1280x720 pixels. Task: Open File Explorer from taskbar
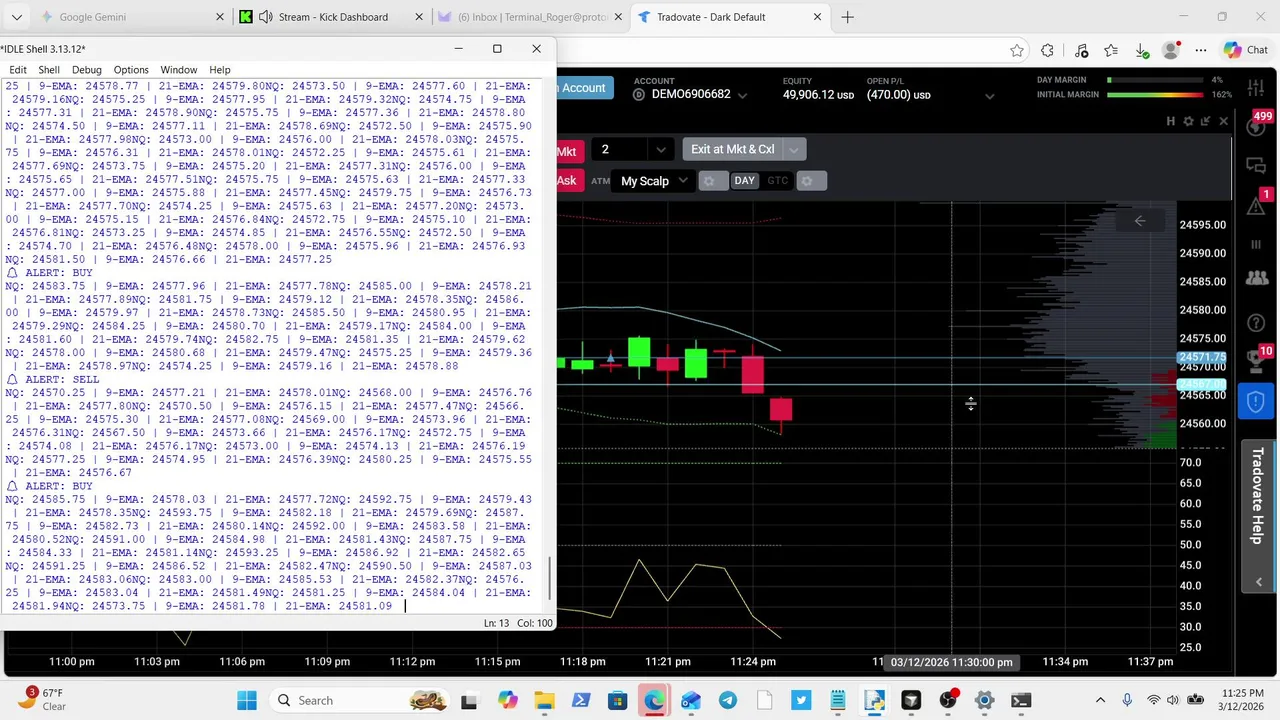[x=544, y=700]
